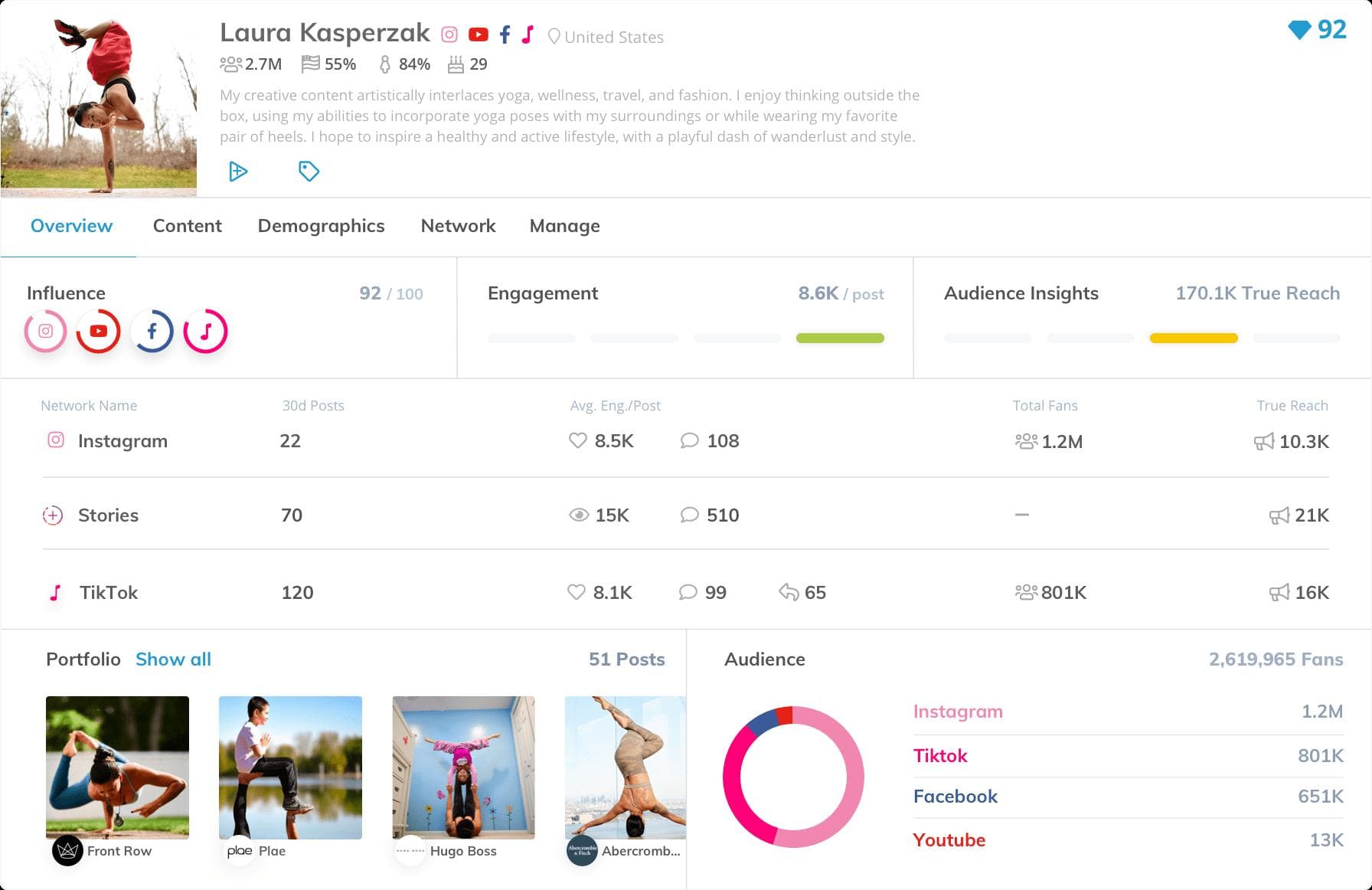Click the blue diamond score icon
The width and height of the screenshot is (1372, 890).
point(1299,30)
